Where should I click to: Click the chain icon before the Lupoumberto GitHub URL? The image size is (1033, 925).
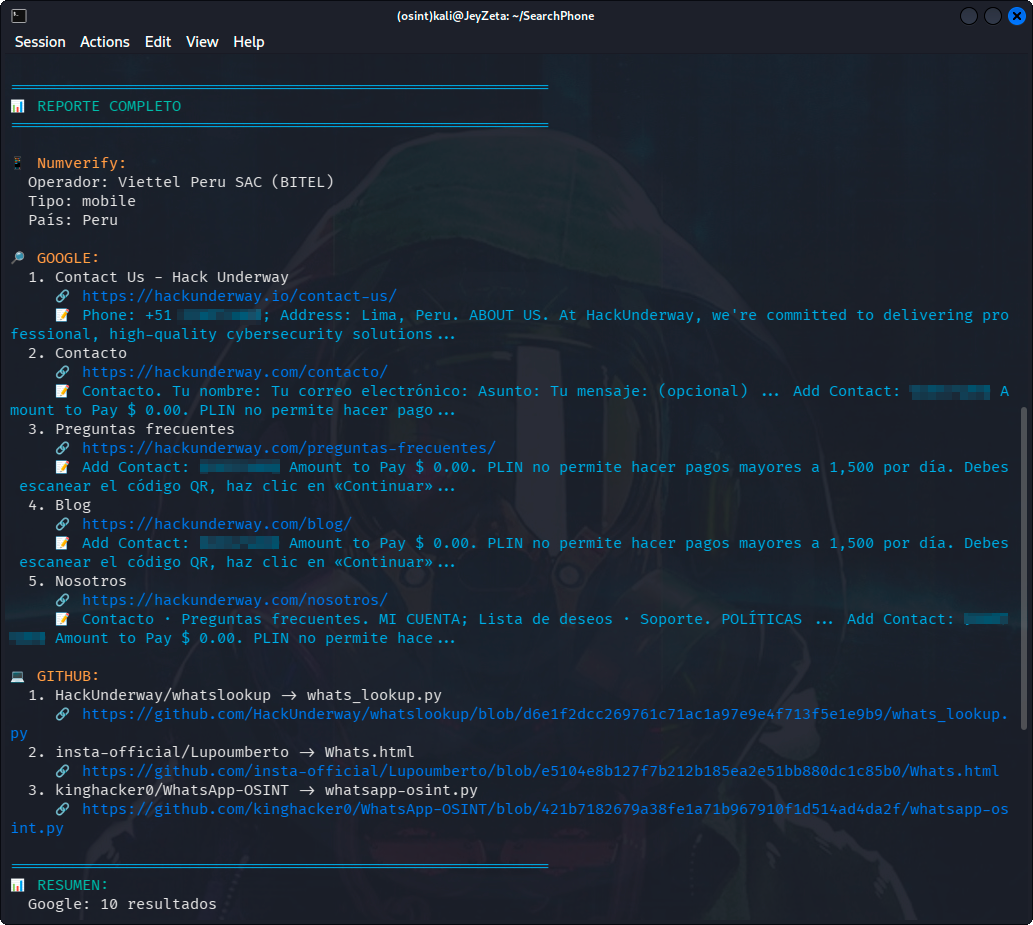63,771
